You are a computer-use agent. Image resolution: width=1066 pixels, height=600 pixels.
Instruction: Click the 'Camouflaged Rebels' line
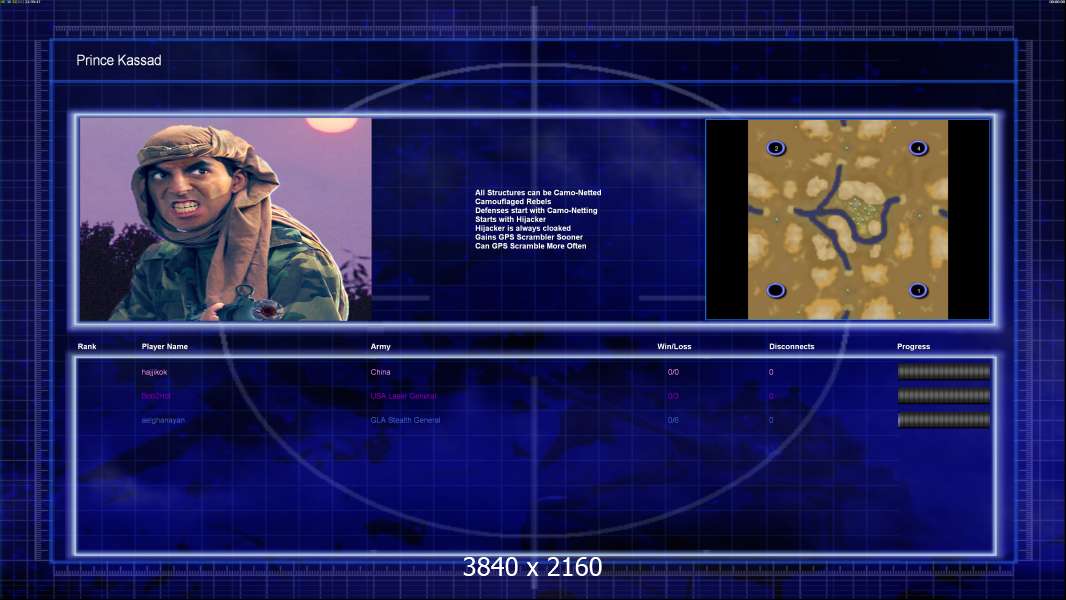[513, 201]
